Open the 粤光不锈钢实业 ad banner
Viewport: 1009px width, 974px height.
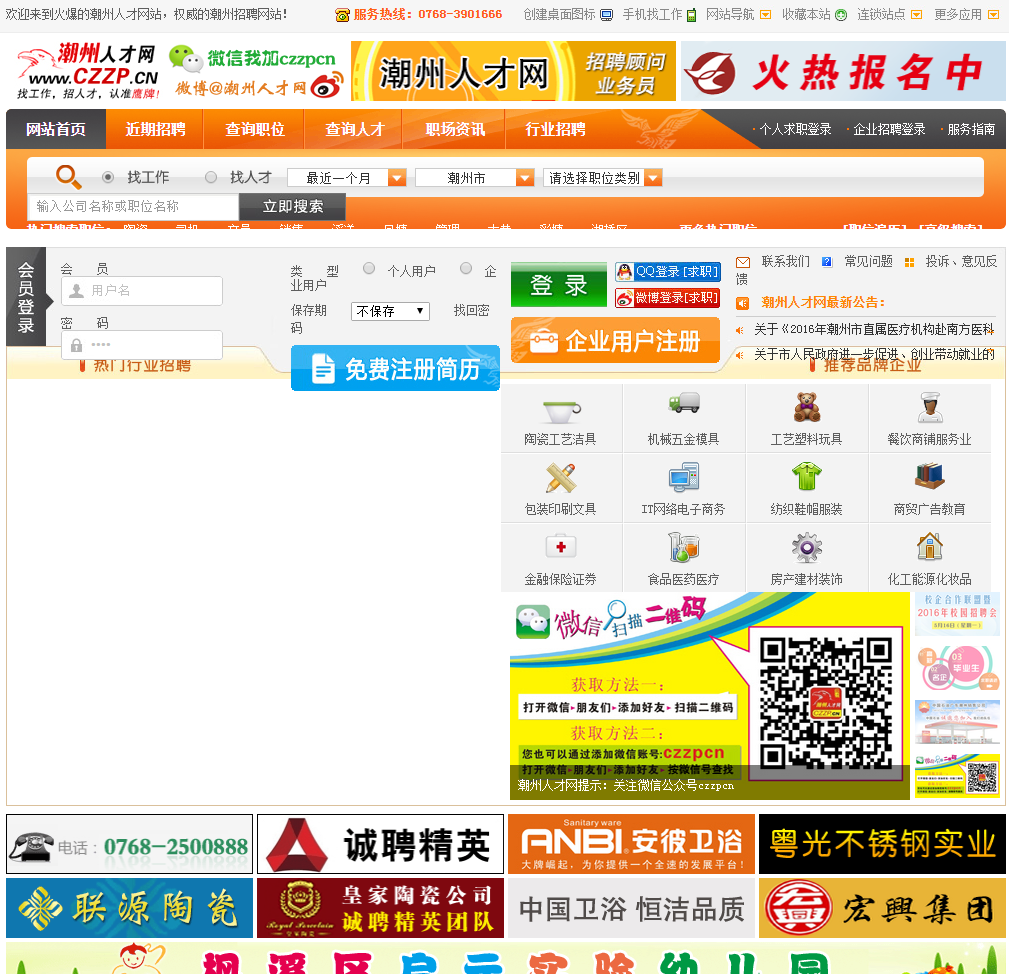click(882, 844)
